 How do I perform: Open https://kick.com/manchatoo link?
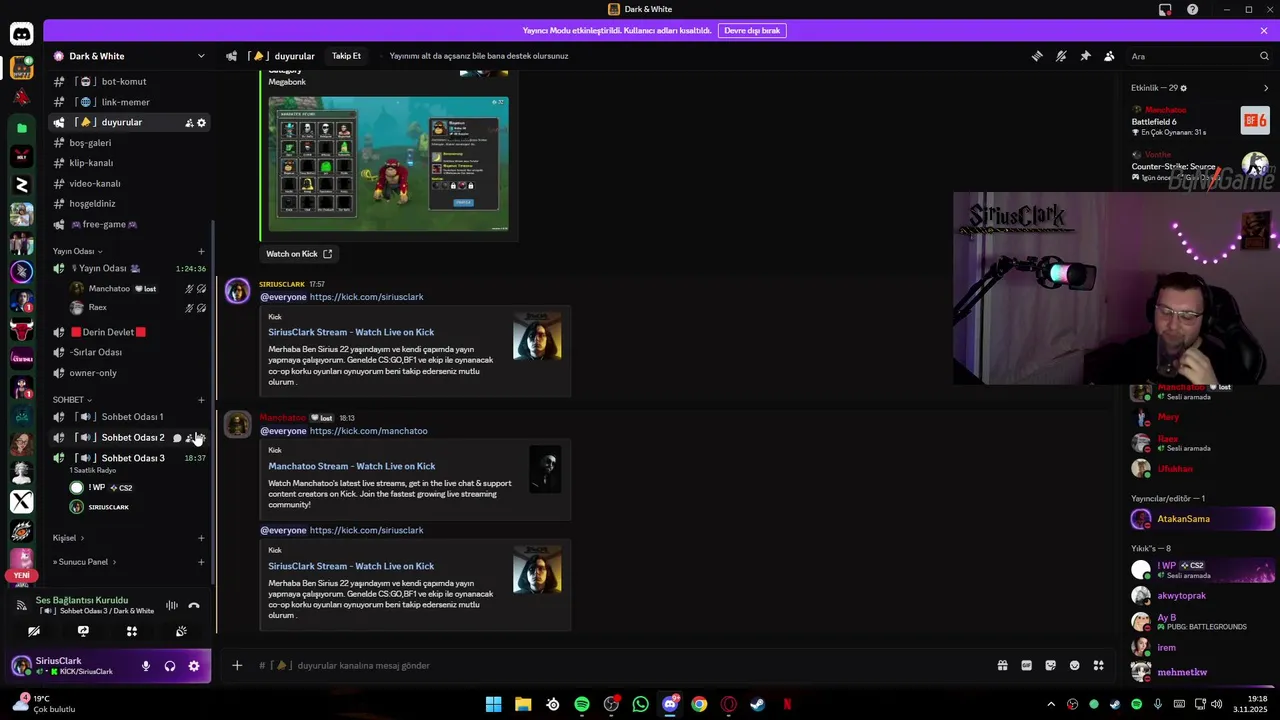click(x=368, y=431)
